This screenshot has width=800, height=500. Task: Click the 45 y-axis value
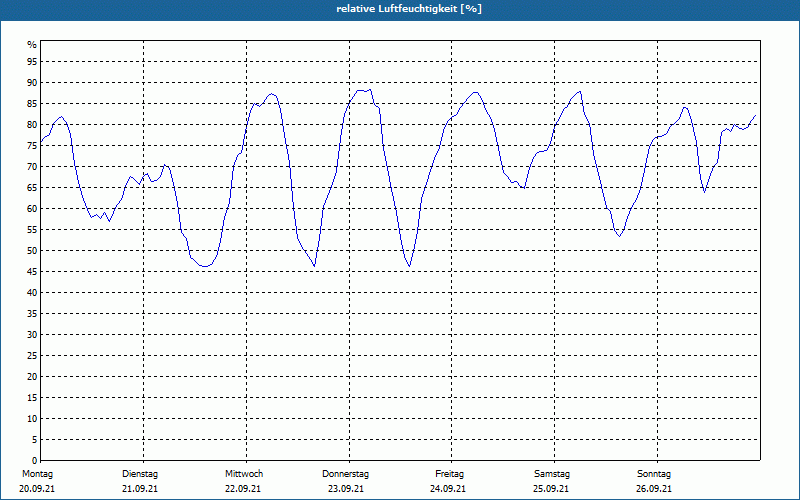click(x=32, y=271)
